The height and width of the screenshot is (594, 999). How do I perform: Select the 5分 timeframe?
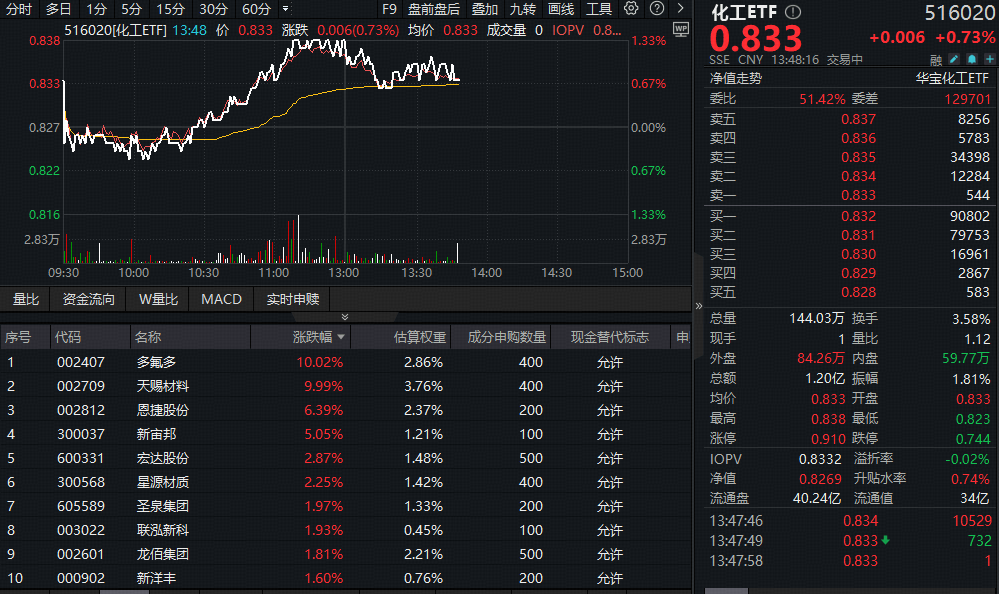tap(132, 9)
